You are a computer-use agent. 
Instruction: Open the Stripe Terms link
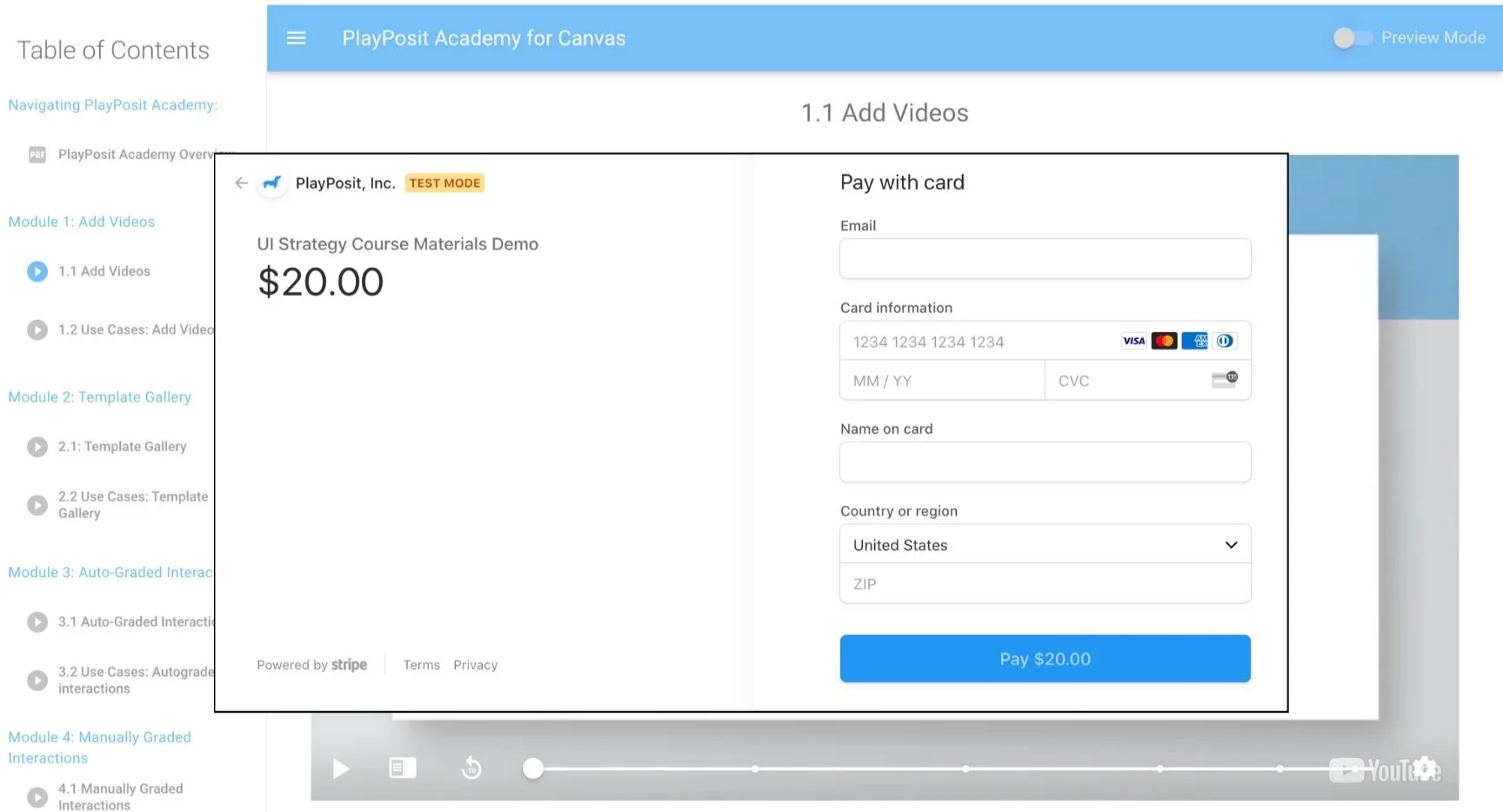pos(421,664)
